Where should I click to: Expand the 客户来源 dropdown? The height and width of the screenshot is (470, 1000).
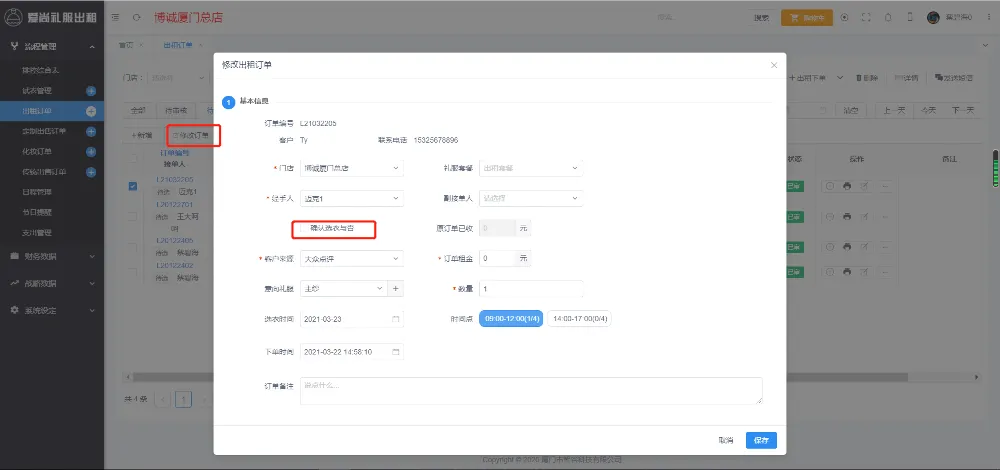point(353,259)
